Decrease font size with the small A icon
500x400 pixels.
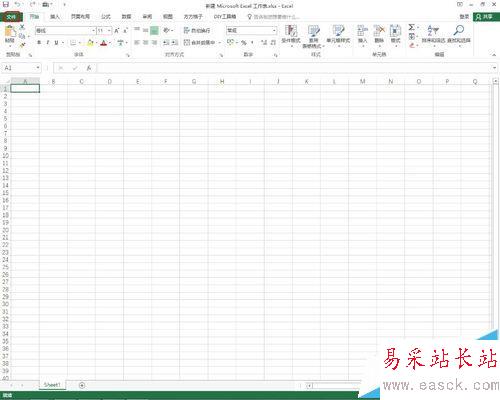click(125, 31)
